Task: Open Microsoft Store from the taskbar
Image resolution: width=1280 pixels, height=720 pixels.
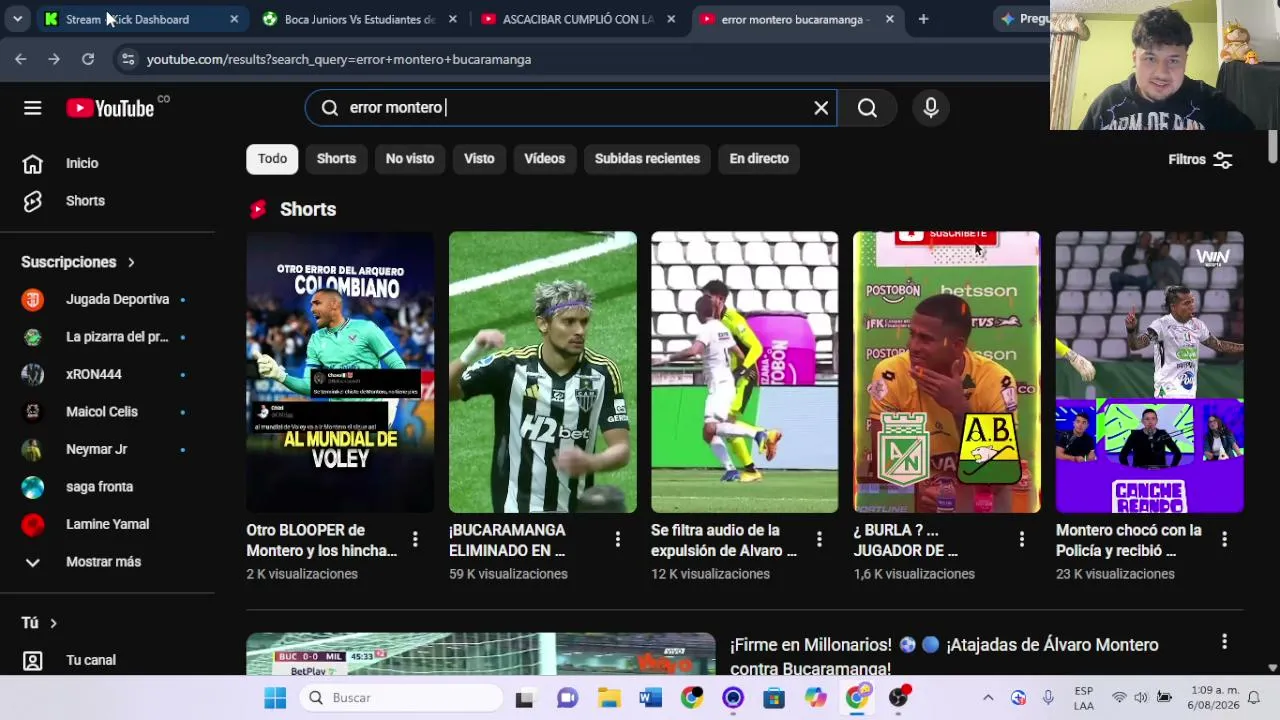Action: (x=774, y=698)
